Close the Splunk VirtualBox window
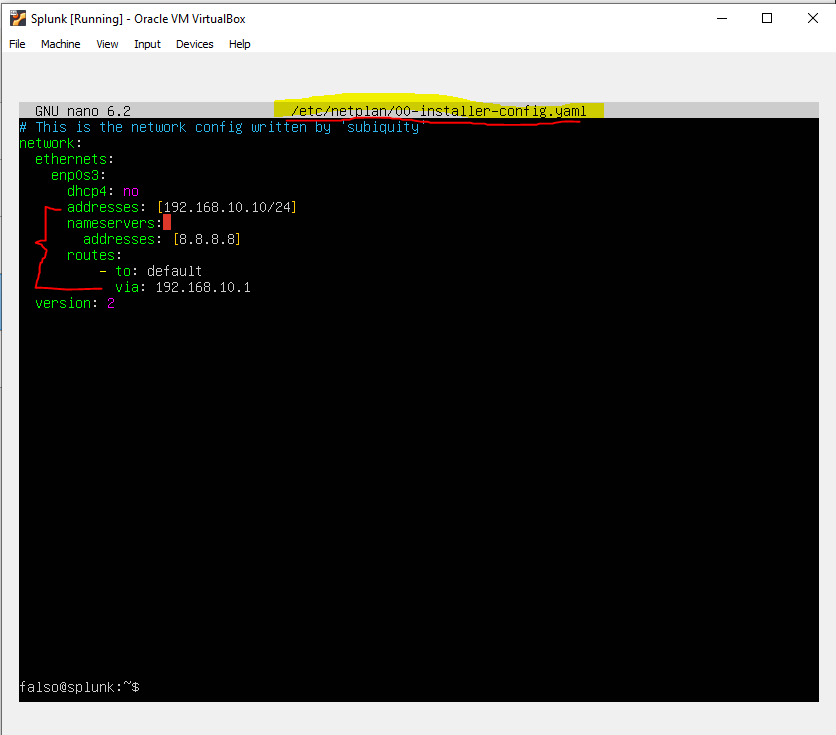The image size is (836, 735). click(x=813, y=19)
